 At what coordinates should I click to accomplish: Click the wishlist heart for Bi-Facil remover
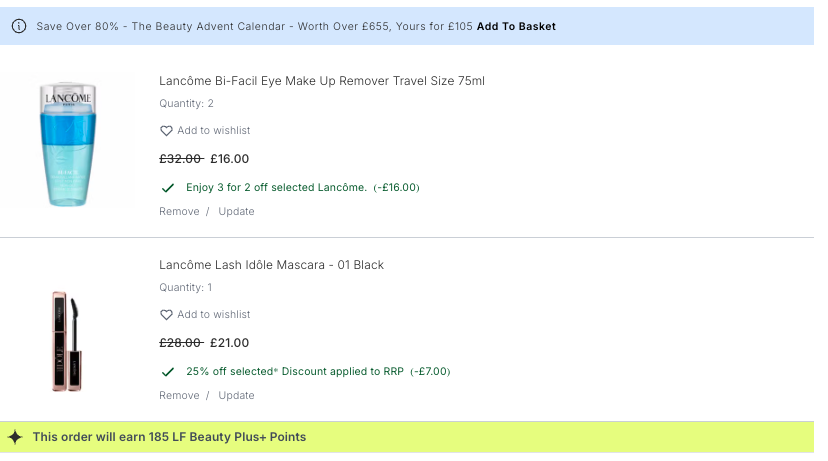(166, 131)
